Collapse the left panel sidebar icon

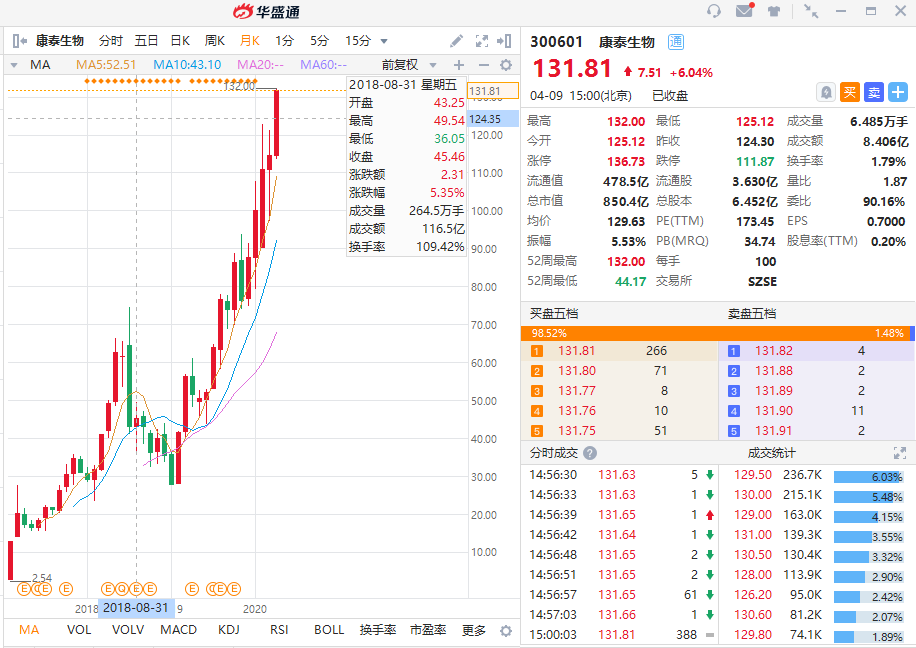19,41
